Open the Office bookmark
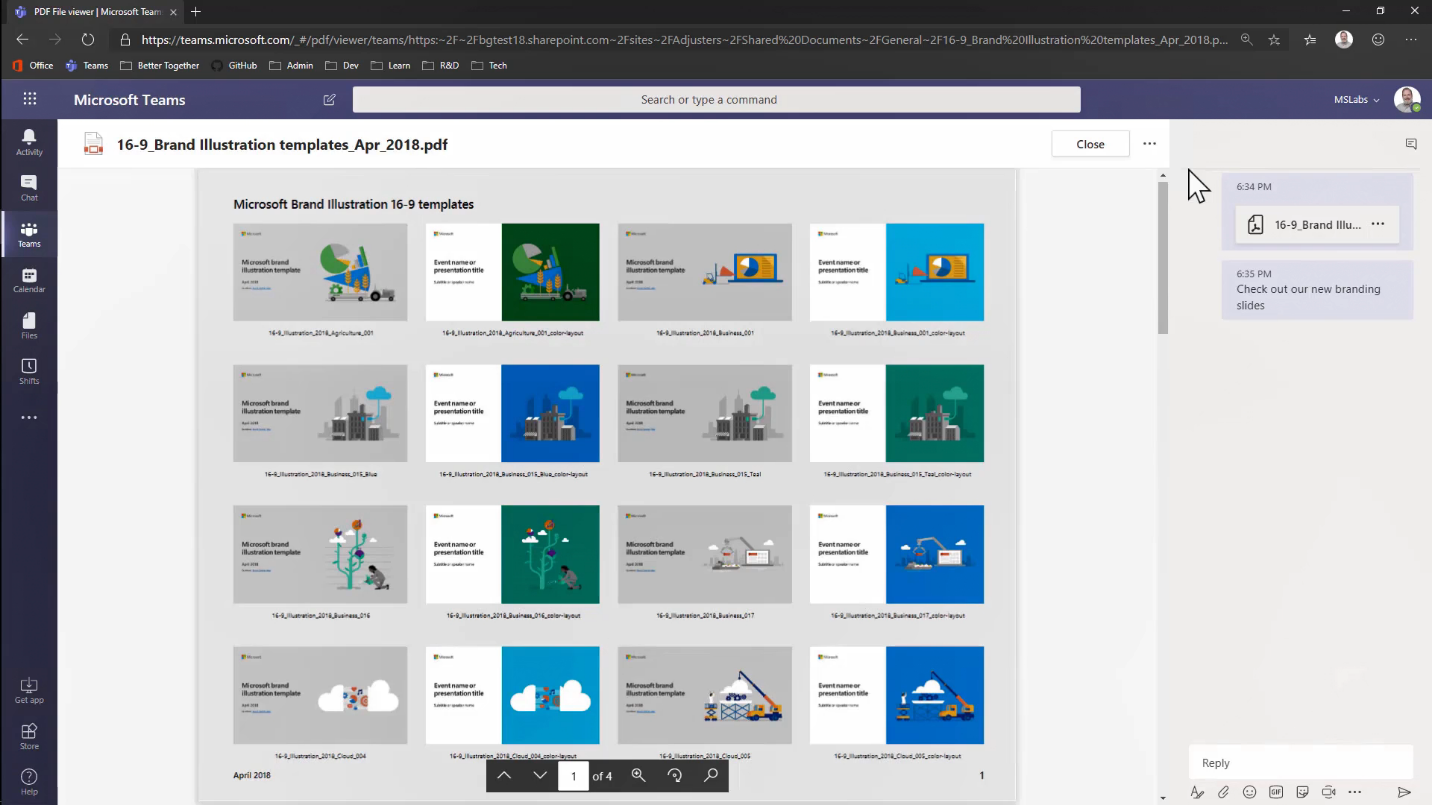Screen dimensions: 1432x805 coord(33,65)
